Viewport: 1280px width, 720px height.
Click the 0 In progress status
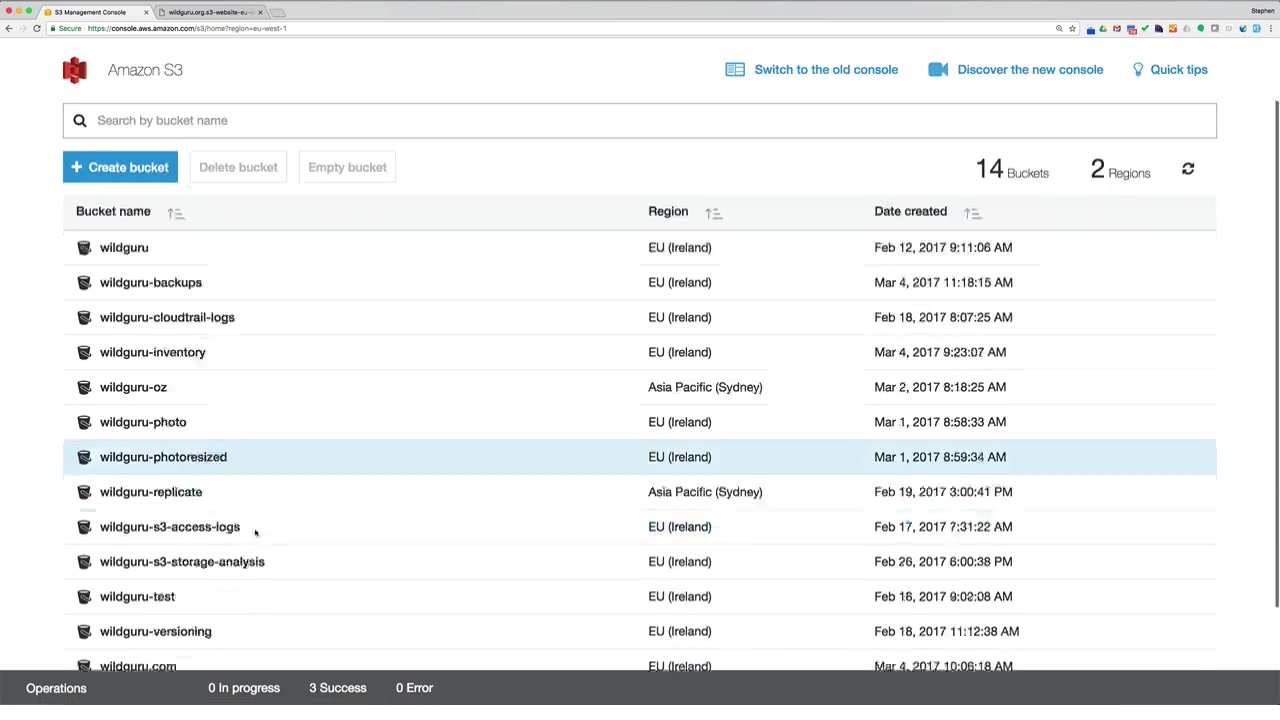pyautogui.click(x=244, y=688)
